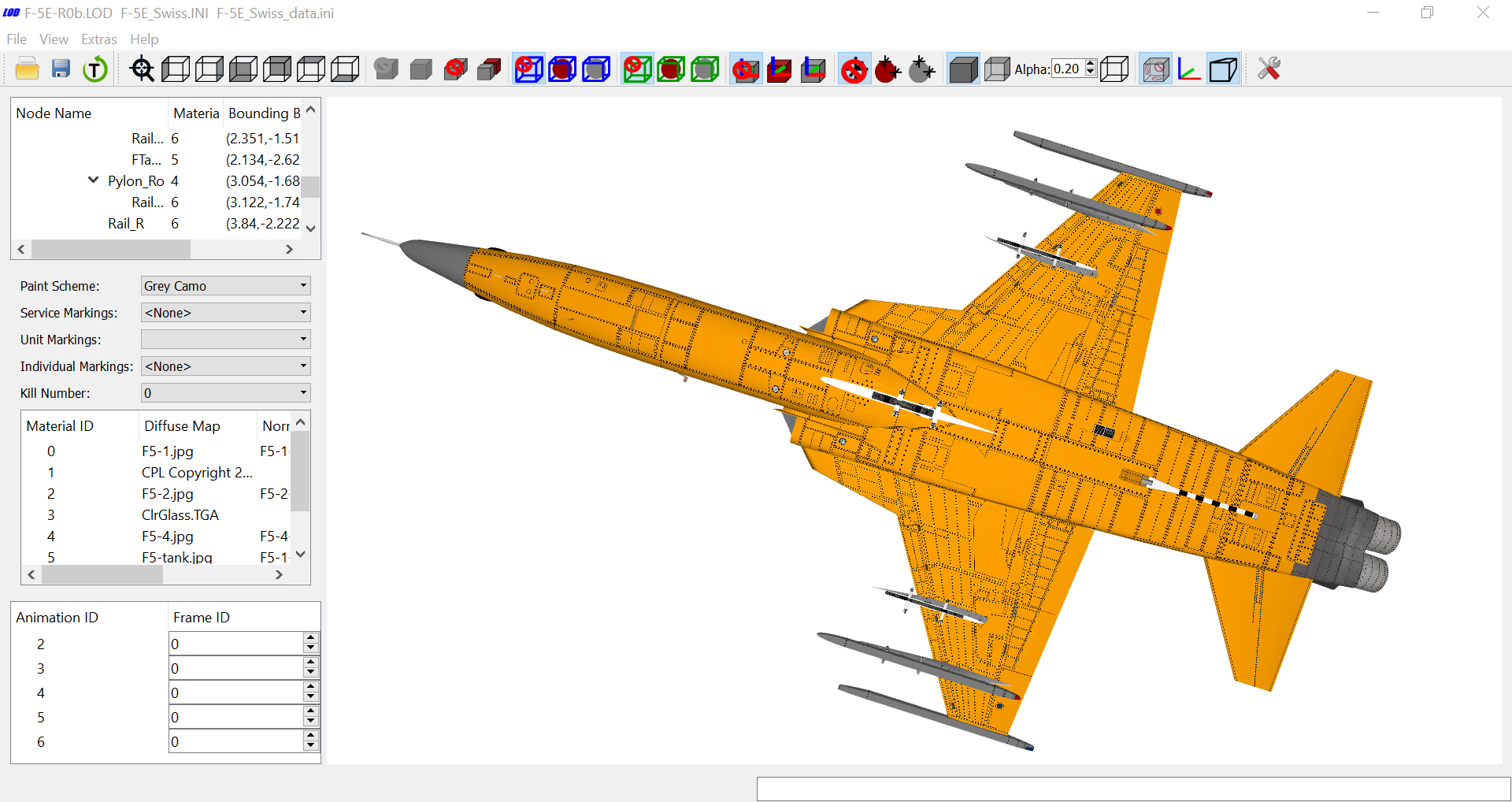This screenshot has height=802, width=1512.
Task: Select green wireframe box with red sphere icon
Action: (672, 69)
